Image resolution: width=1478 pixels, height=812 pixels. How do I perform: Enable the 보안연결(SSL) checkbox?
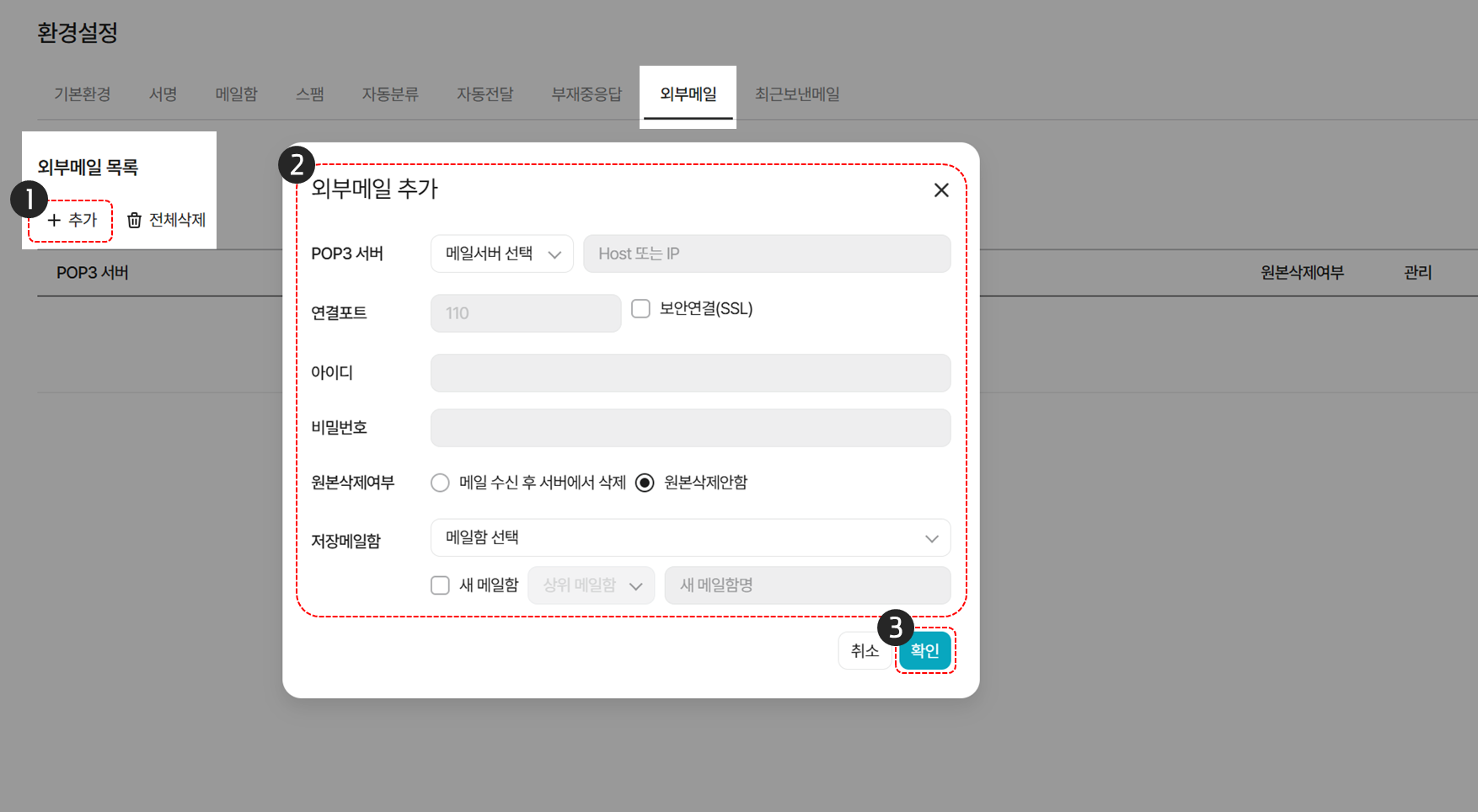click(641, 309)
